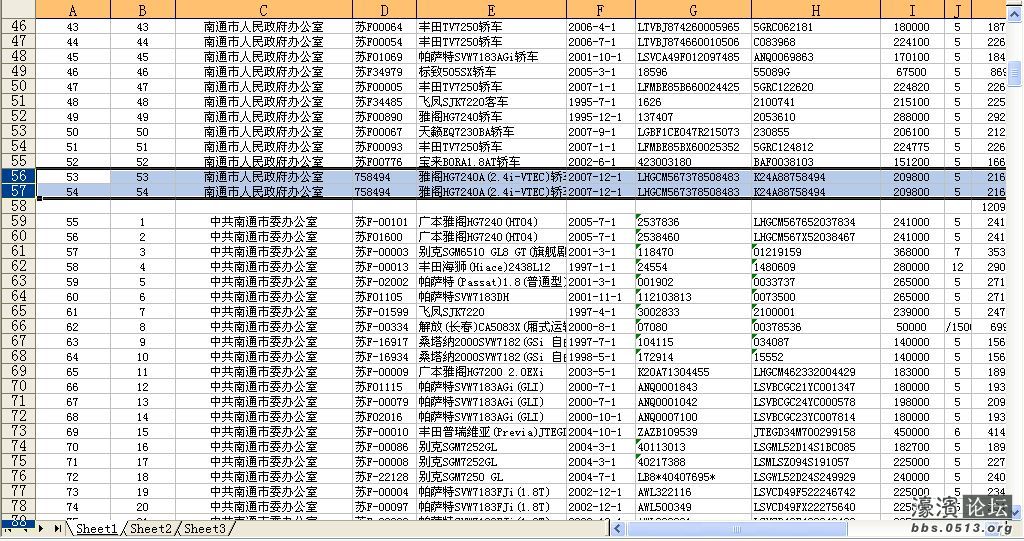1024x541 pixels.
Task: Switch to the Sheet3 tab
Action: point(205,529)
